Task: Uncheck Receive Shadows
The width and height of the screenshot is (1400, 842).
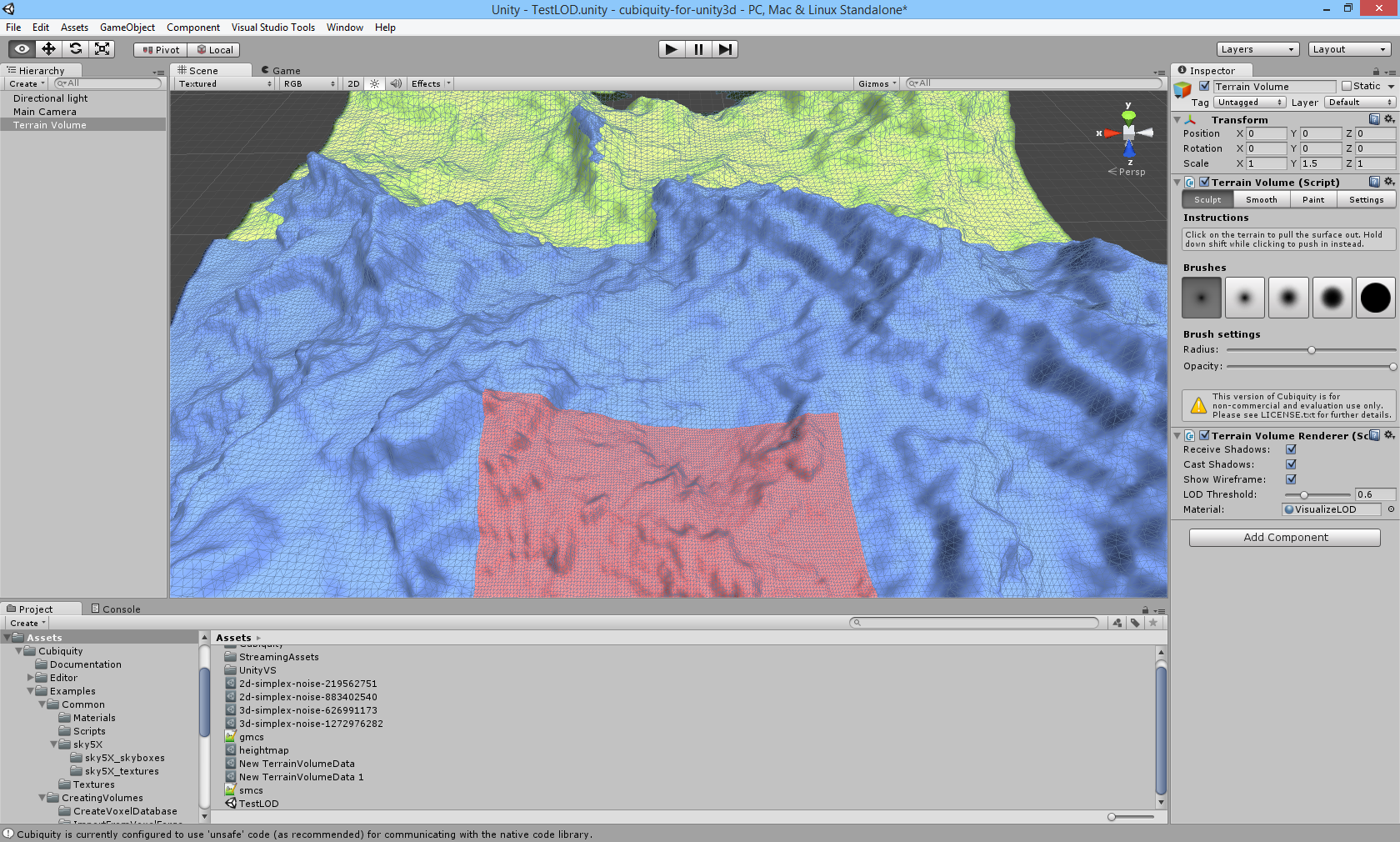Action: [1291, 449]
